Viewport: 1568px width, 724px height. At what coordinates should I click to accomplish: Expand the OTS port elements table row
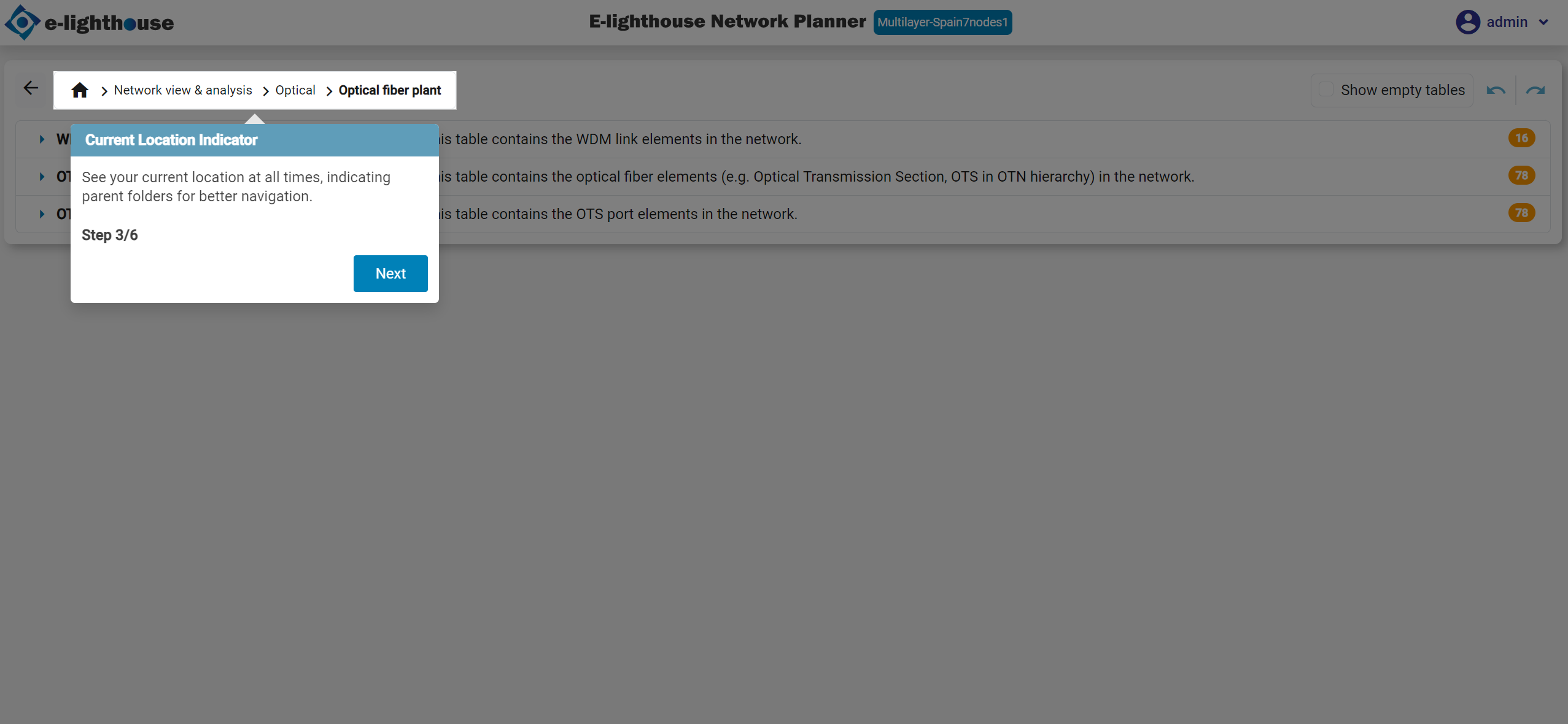[x=42, y=214]
